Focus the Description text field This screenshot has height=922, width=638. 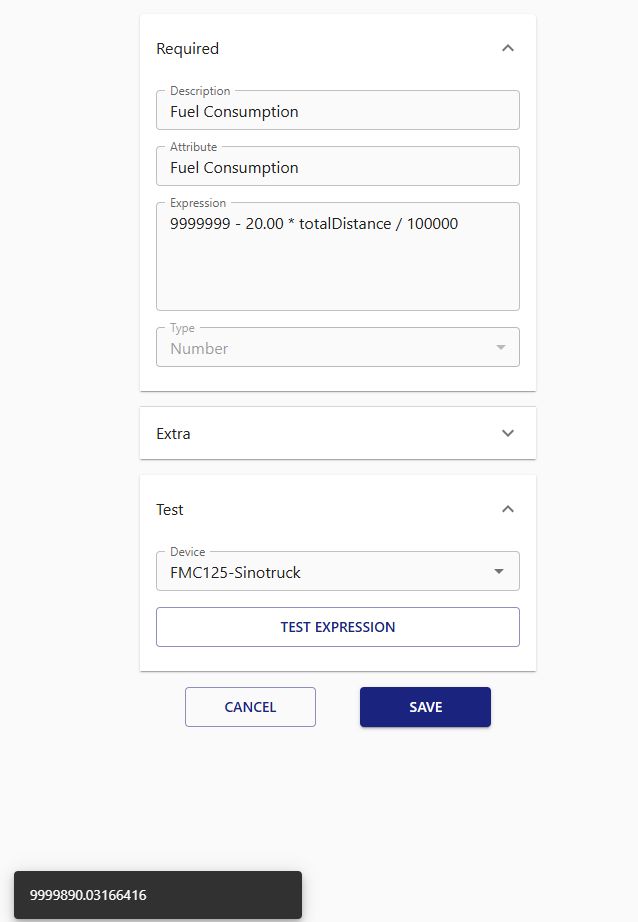(x=338, y=112)
